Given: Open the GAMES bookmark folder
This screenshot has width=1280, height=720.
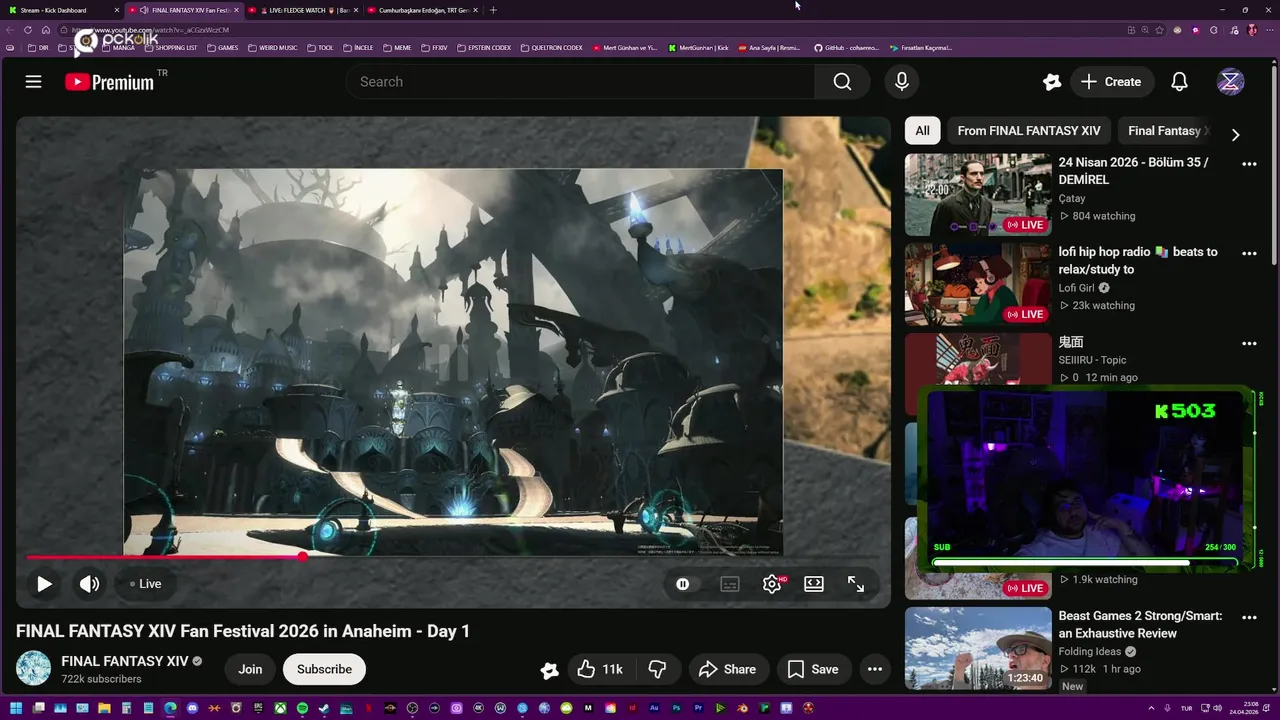Looking at the screenshot, I should pyautogui.click(x=223, y=47).
